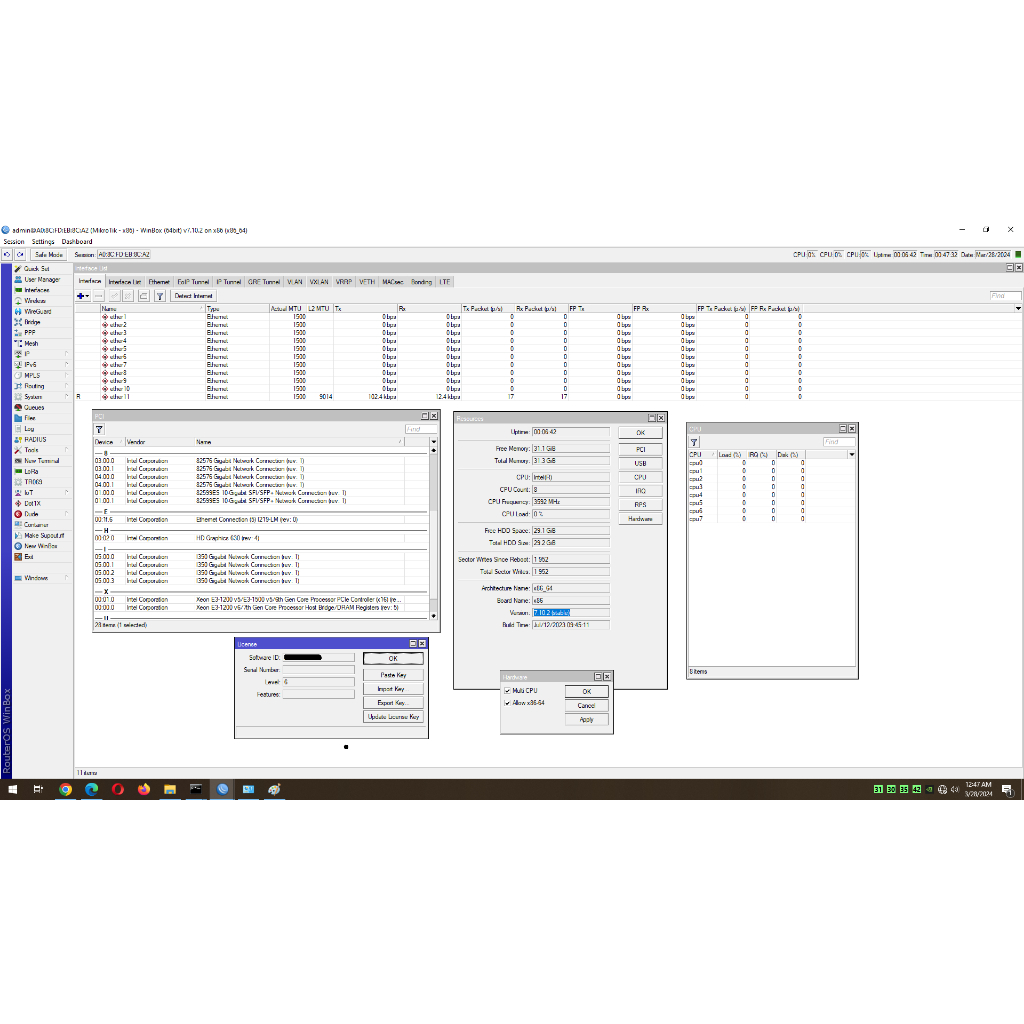Expand the System sidebar submenu
Screen dimensions: 1024x1024
(32, 396)
